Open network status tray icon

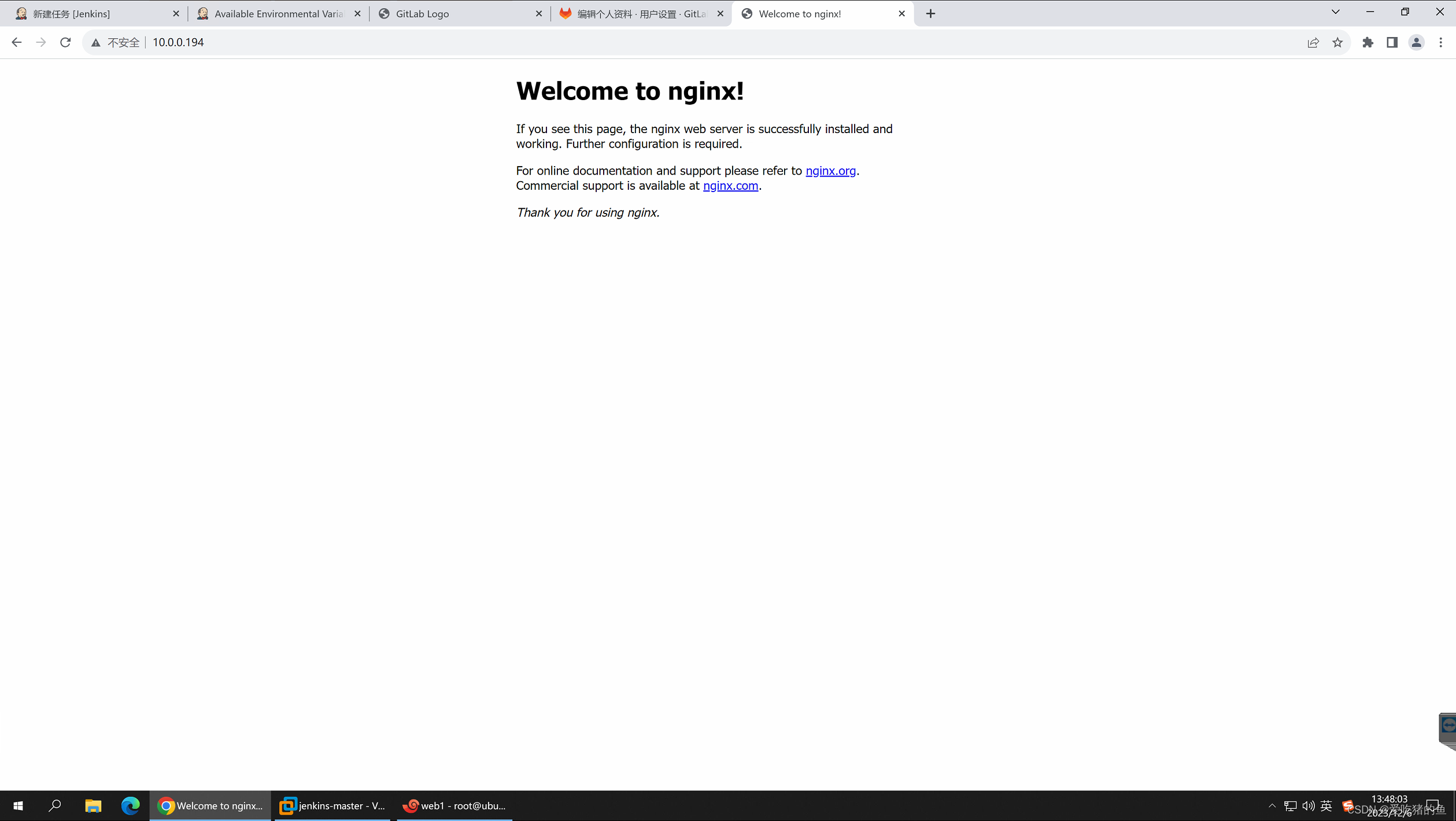click(x=1290, y=805)
